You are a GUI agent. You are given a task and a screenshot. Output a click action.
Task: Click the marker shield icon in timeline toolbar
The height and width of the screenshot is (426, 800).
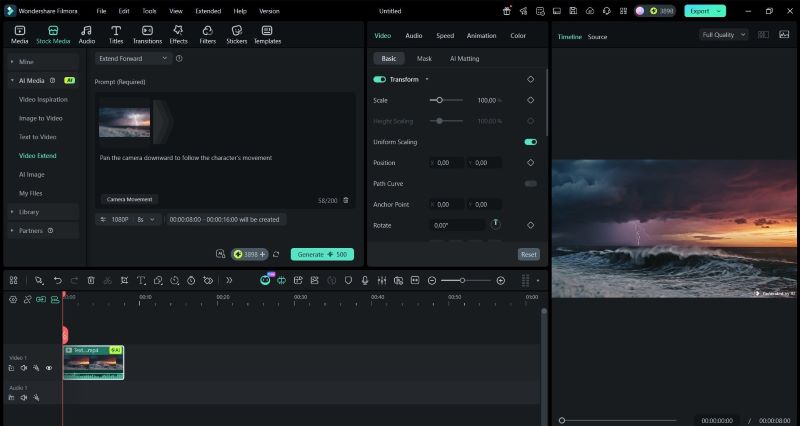point(348,281)
